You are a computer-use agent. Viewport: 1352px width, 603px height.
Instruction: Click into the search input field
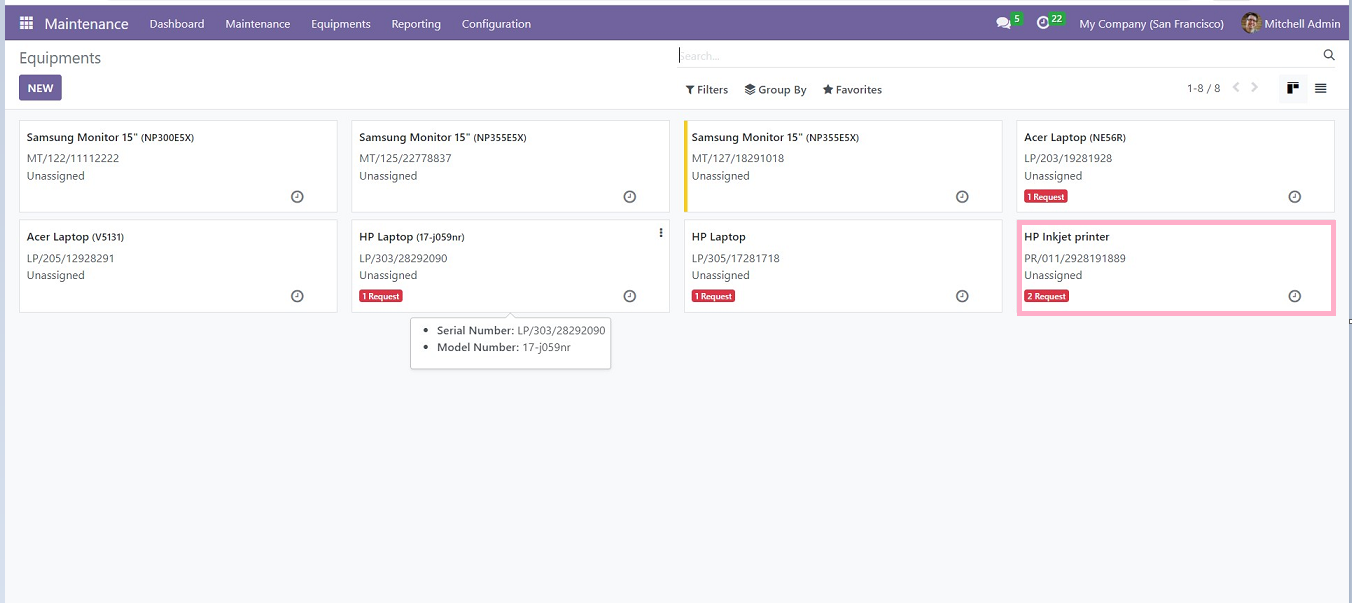tap(1000, 56)
